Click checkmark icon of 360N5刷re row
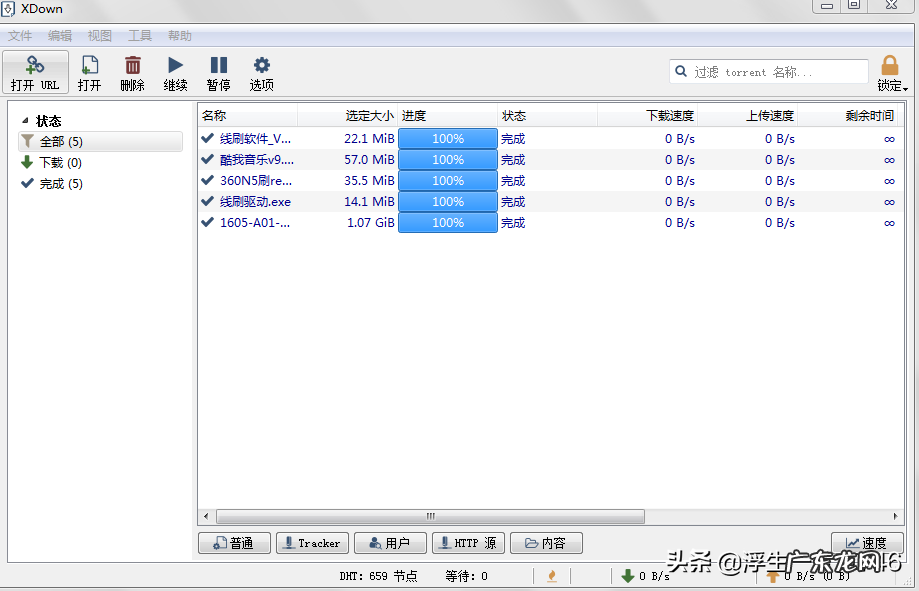 coord(207,180)
